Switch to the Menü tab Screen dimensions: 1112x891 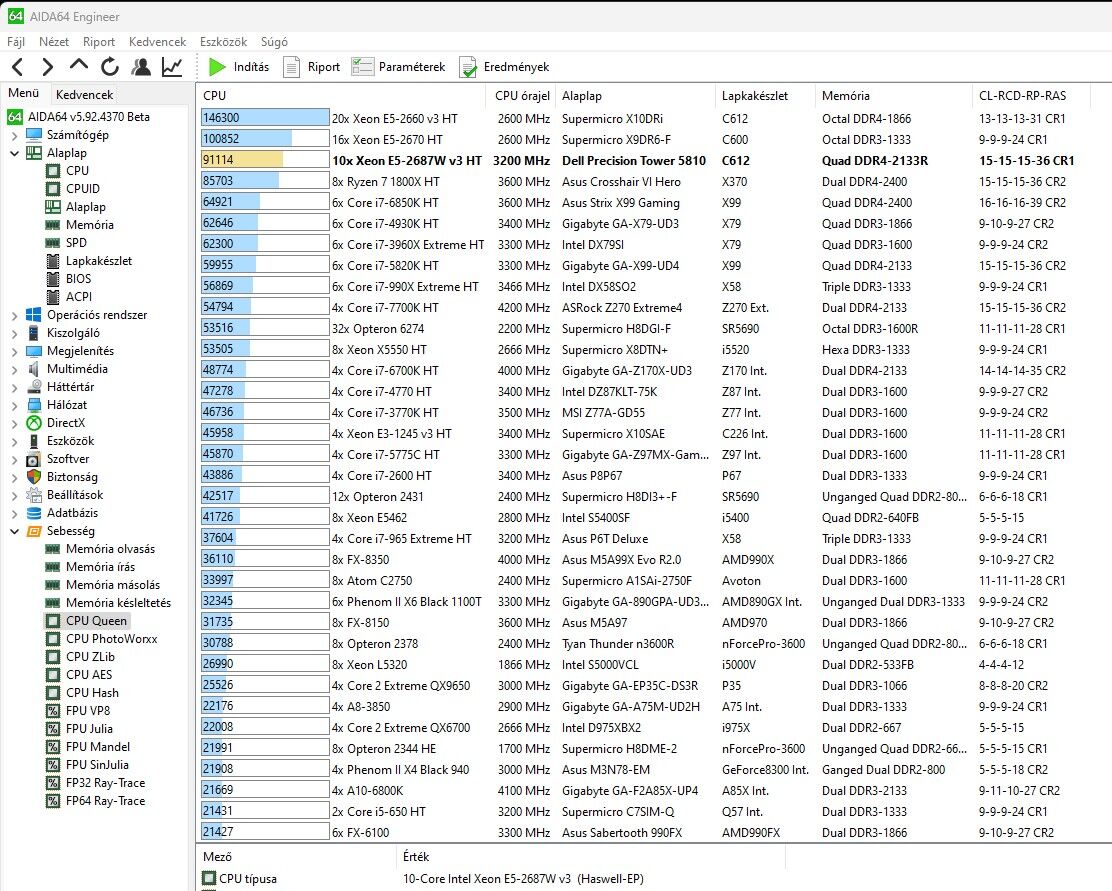(23, 93)
